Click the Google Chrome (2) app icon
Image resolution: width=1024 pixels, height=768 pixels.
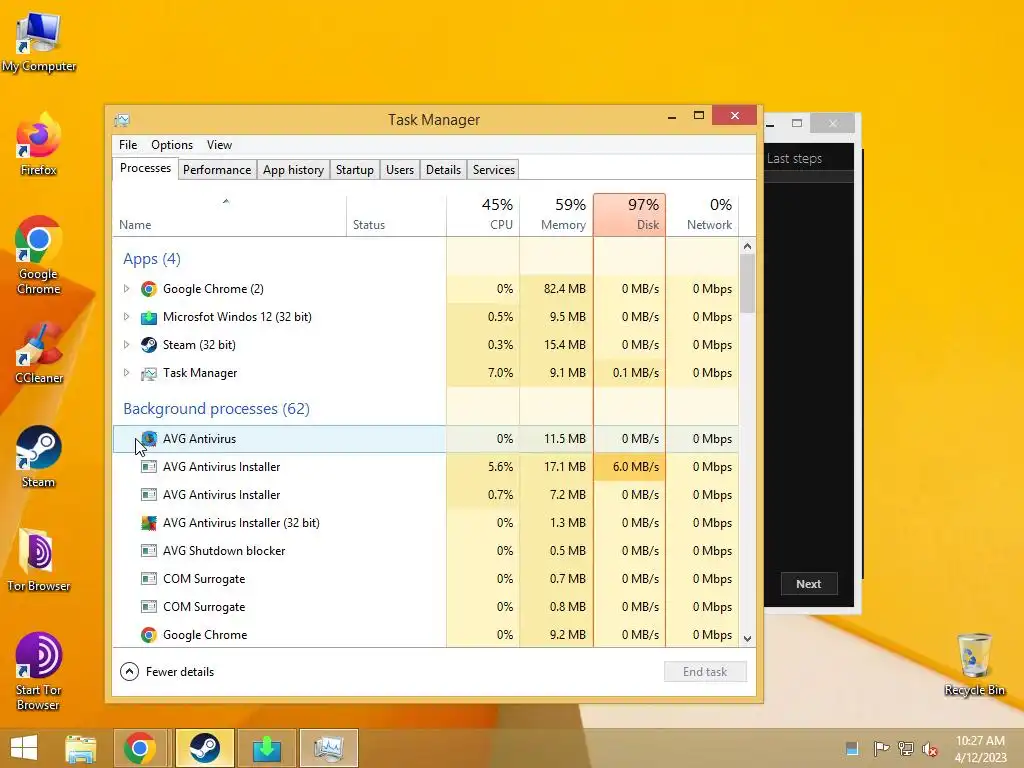(x=149, y=289)
